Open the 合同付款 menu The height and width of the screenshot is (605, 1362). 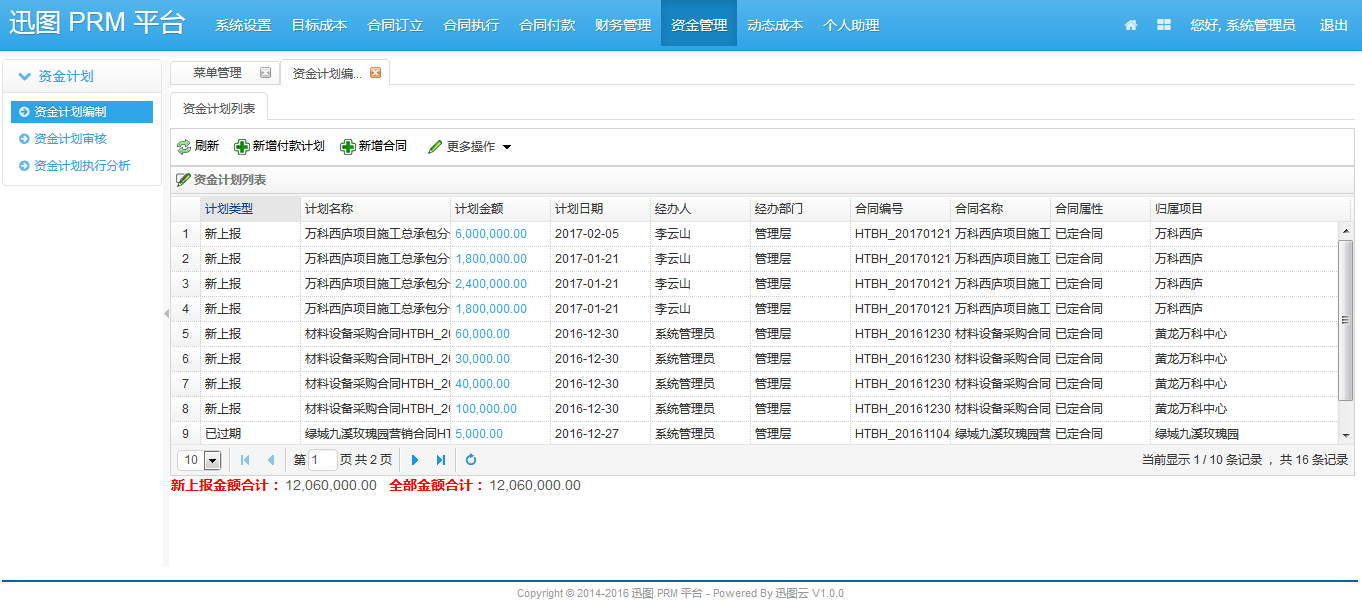click(x=547, y=25)
